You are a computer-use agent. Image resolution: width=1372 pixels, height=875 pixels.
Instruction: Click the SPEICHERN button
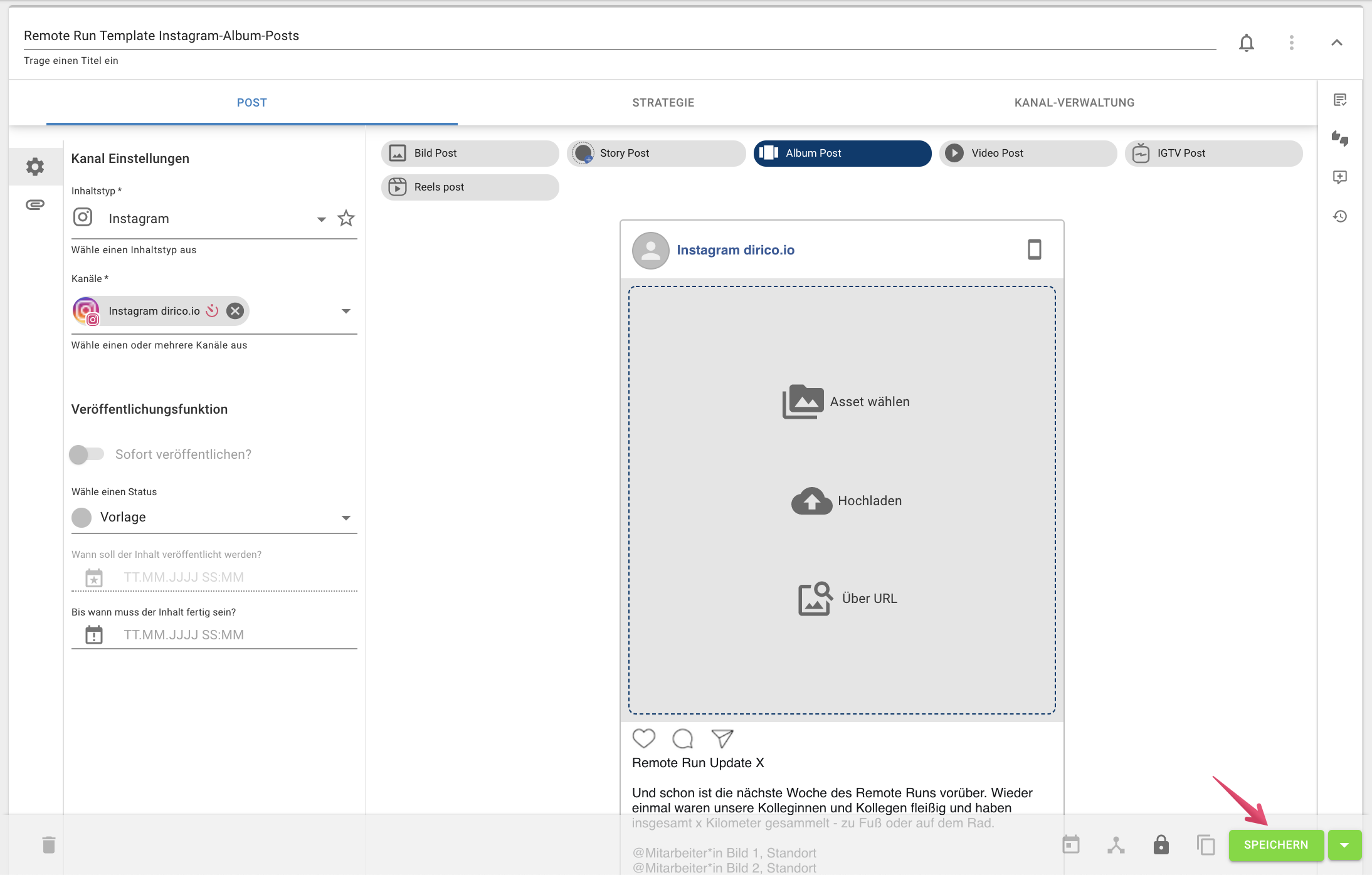point(1276,845)
